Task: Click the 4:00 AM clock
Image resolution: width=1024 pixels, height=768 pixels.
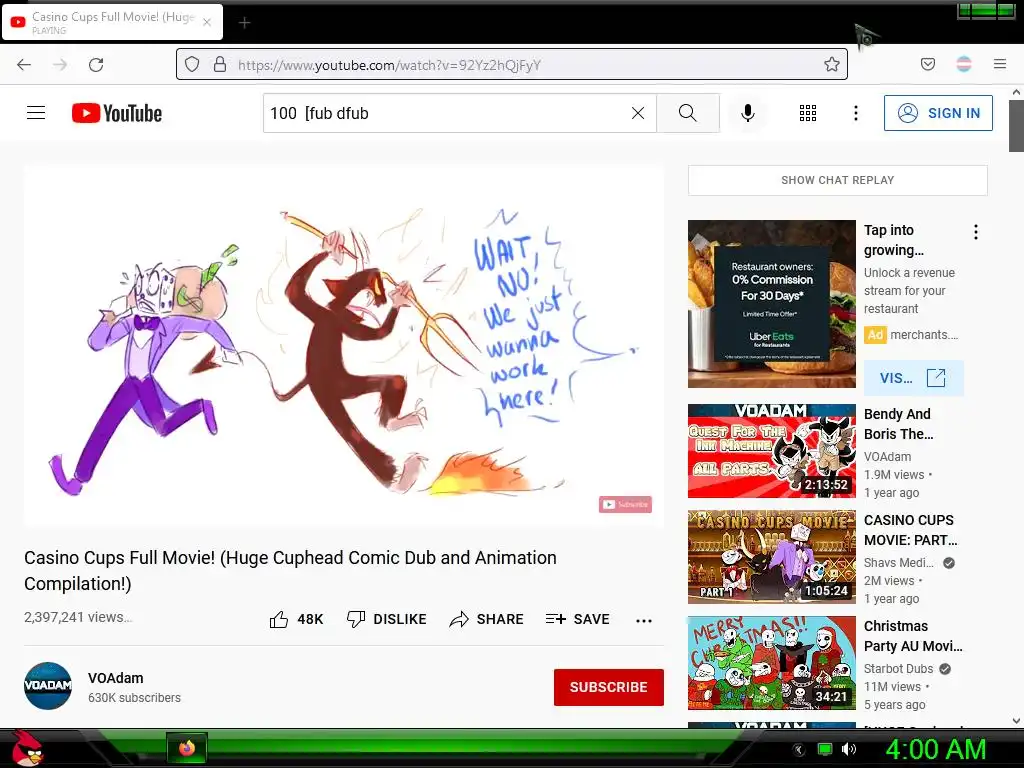Action: tap(935, 749)
